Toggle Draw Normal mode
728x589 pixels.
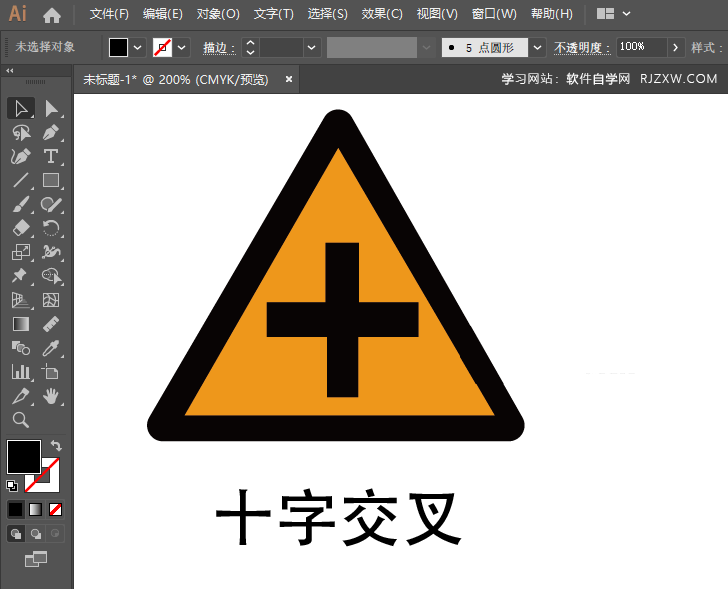pos(16,534)
